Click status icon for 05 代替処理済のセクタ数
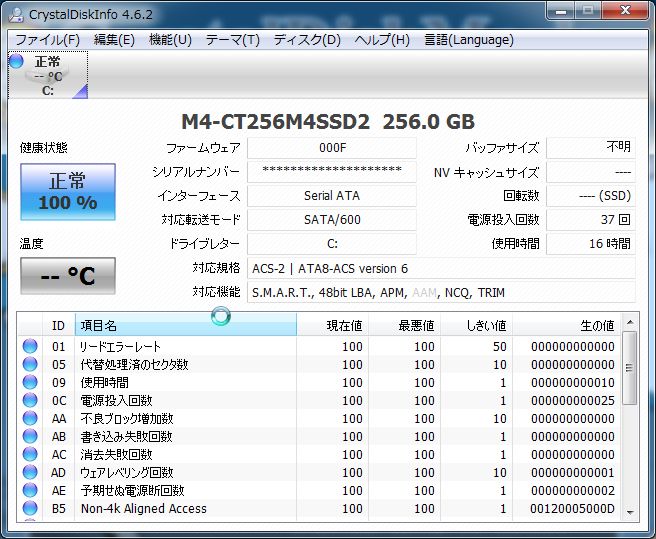This screenshot has height=539, width=656. tap(30, 364)
